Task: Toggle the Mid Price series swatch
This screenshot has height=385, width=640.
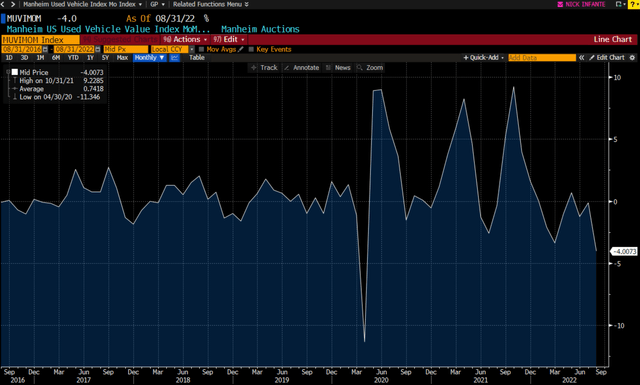Action: point(15,72)
